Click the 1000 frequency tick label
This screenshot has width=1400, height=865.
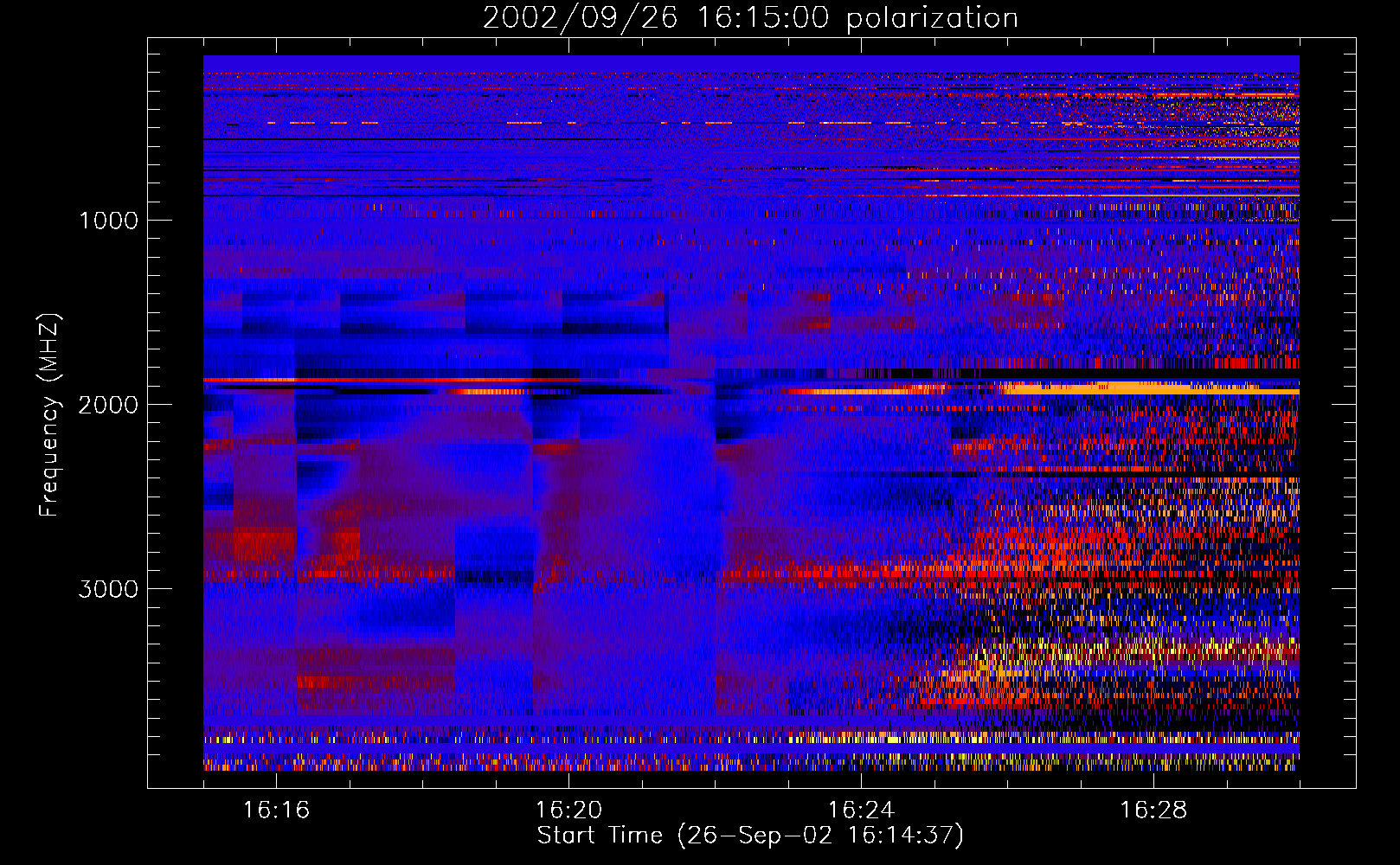(x=108, y=221)
